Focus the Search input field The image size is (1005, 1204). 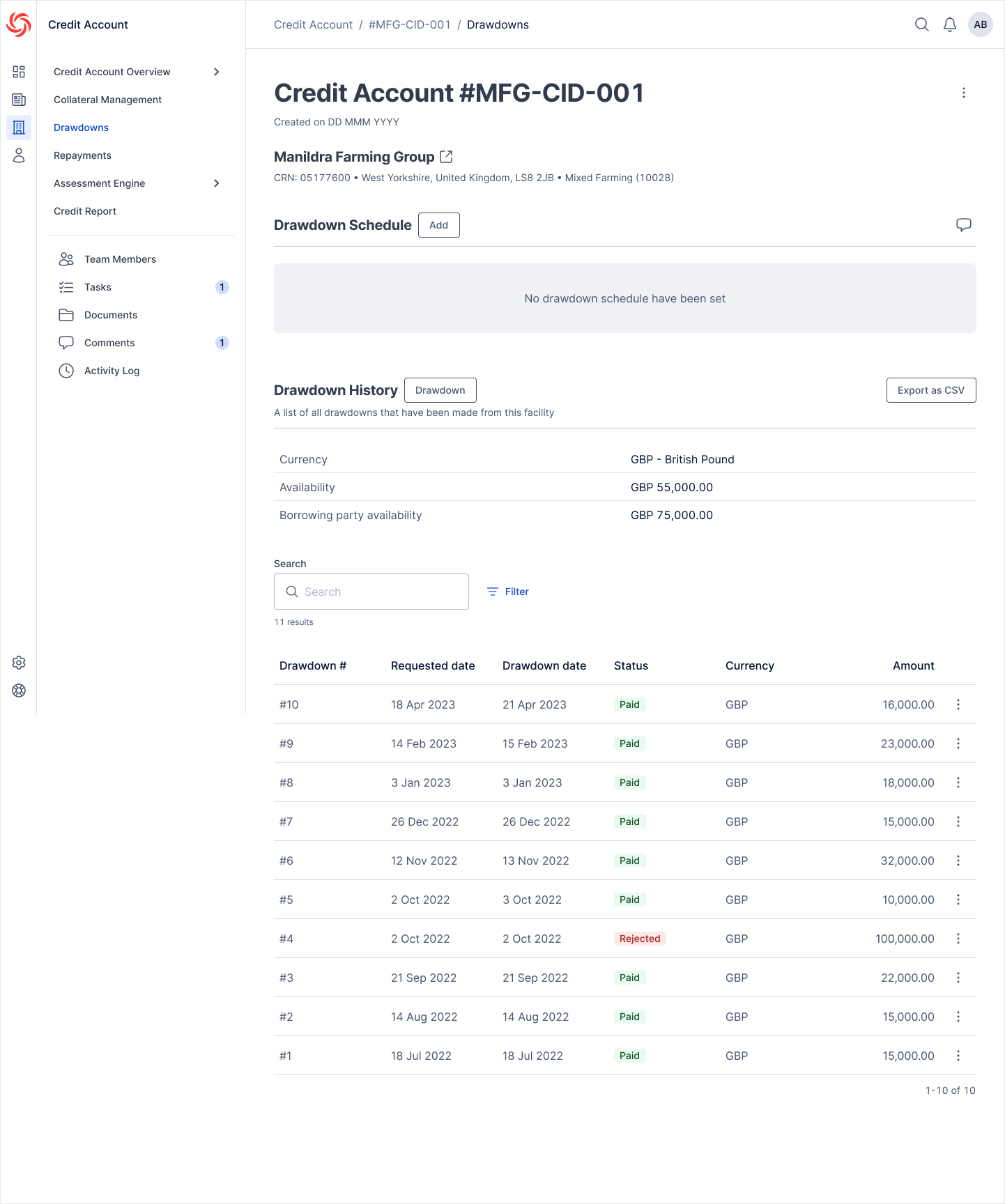pos(371,592)
